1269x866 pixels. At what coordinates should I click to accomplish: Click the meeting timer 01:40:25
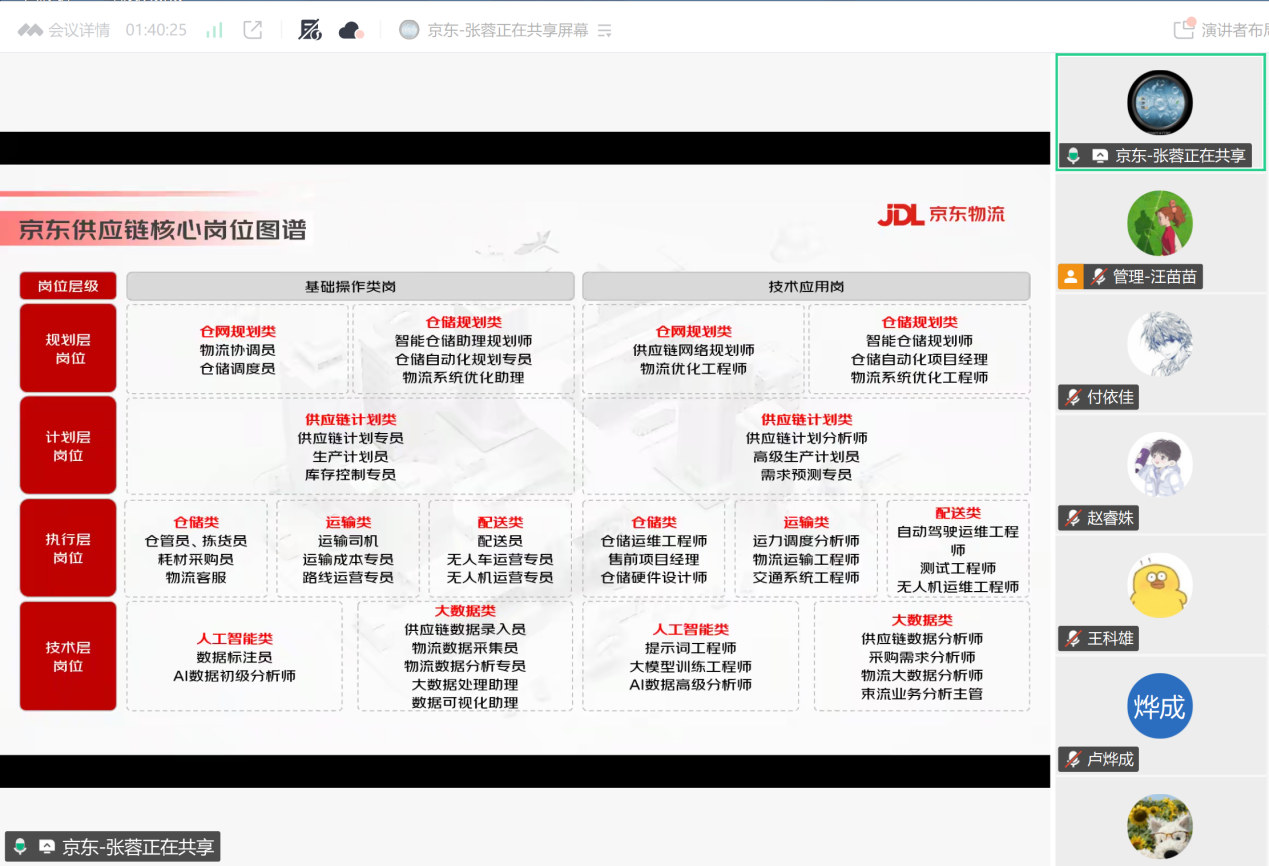(x=156, y=30)
